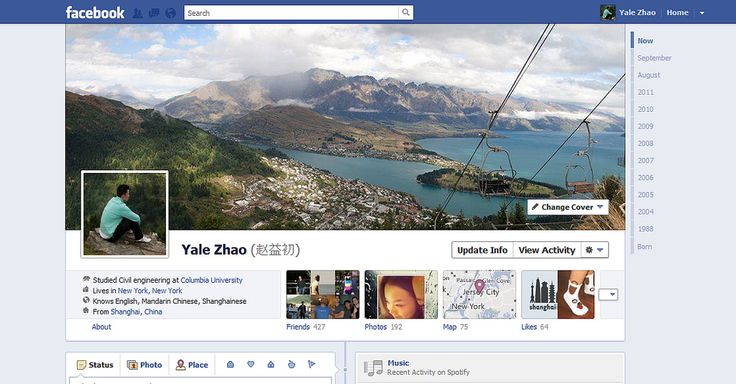Open Friends 427 link

306,327
